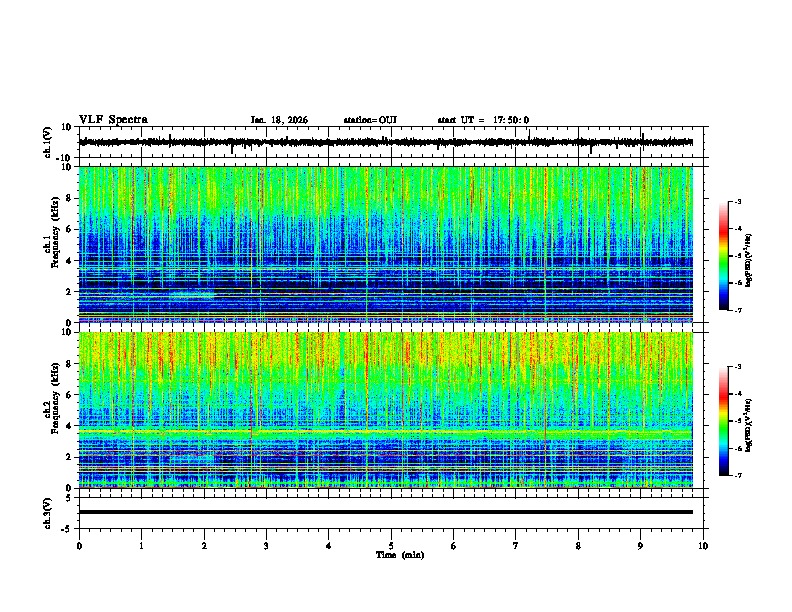Image resolution: width=792 pixels, height=612 pixels.
Task: Click the "8" kHz tick on ch.1 spectrogram
Action: click(70, 198)
